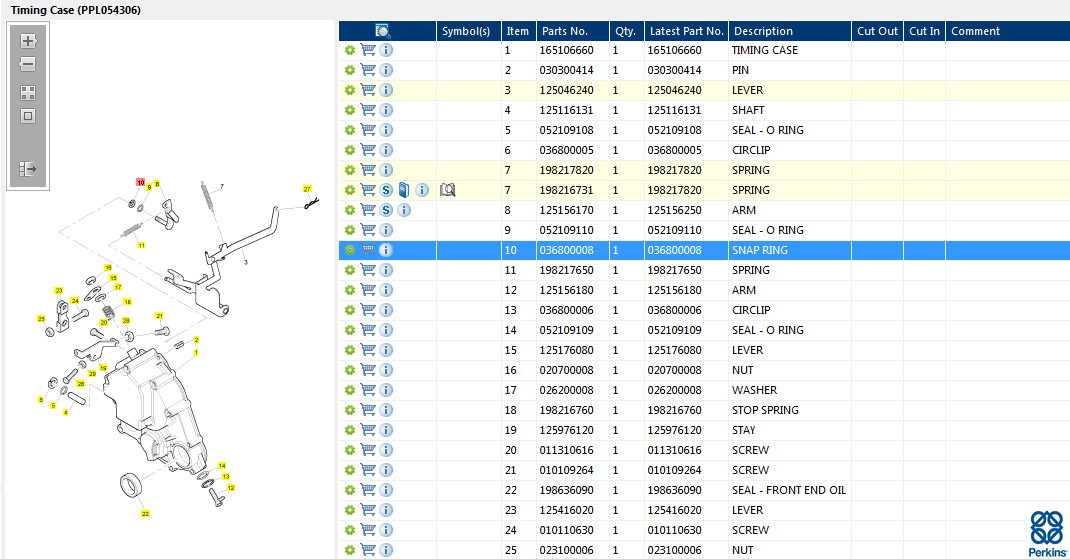This screenshot has width=1070, height=559.
Task: Click the search icon in table header
Action: 383,31
